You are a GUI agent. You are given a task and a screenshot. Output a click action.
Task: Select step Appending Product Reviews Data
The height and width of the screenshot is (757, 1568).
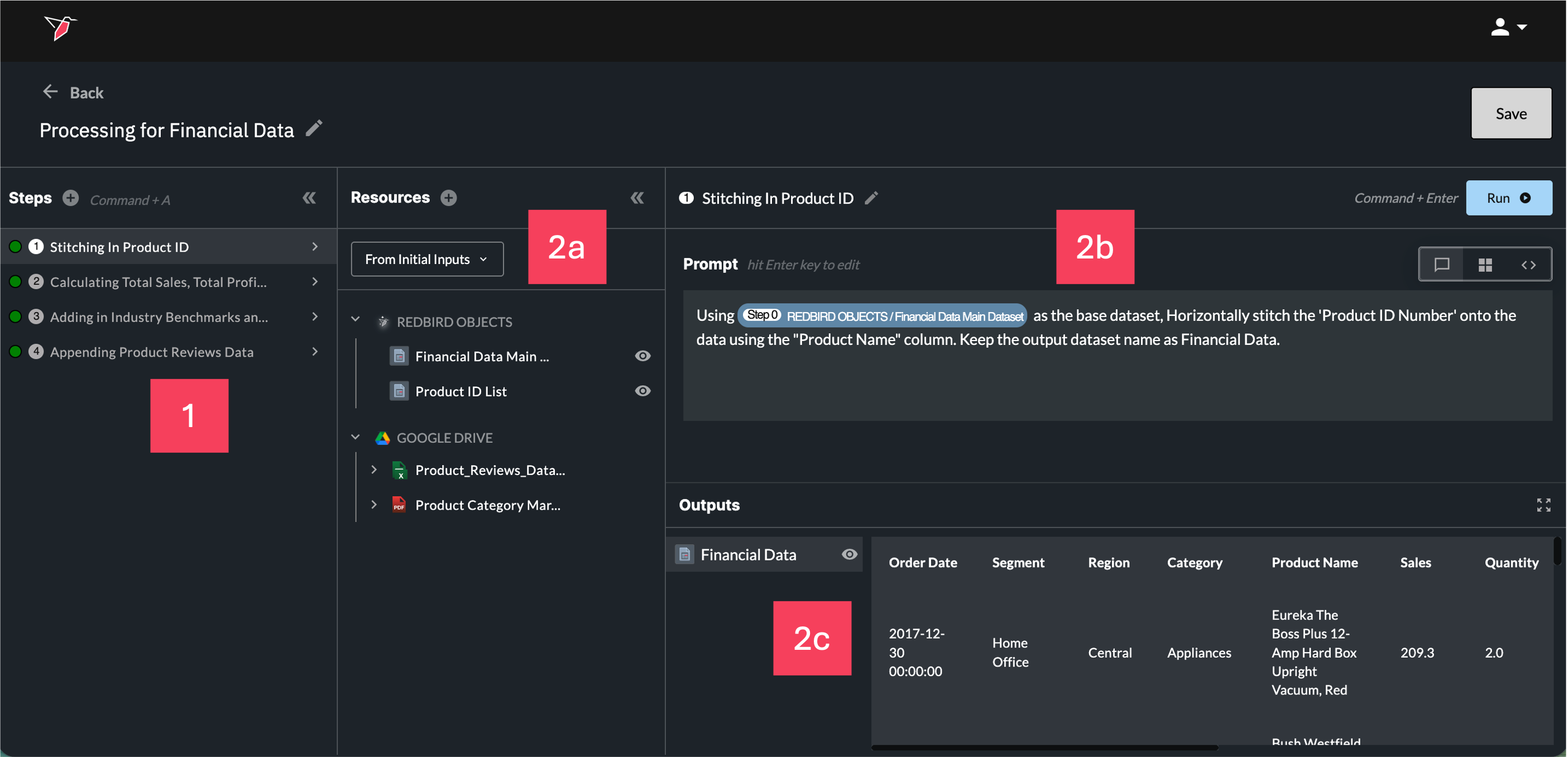152,352
